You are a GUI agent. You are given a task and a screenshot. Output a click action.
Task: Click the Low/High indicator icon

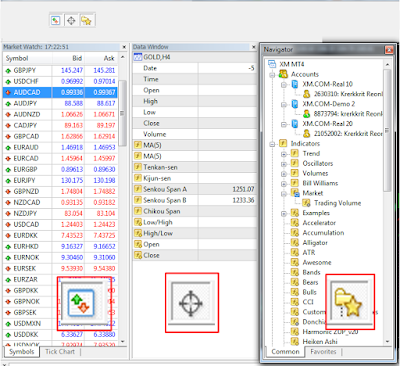click(138, 222)
